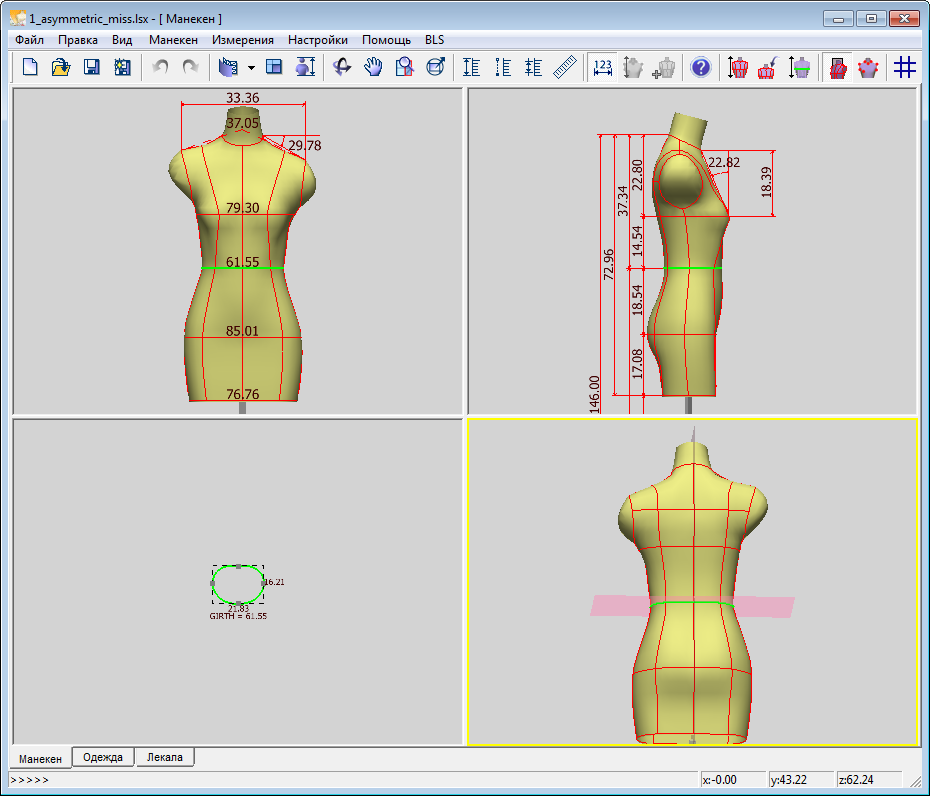Screen dimensions: 930x796
Task: Click the New file icon
Action: pyautogui.click(x=30, y=67)
